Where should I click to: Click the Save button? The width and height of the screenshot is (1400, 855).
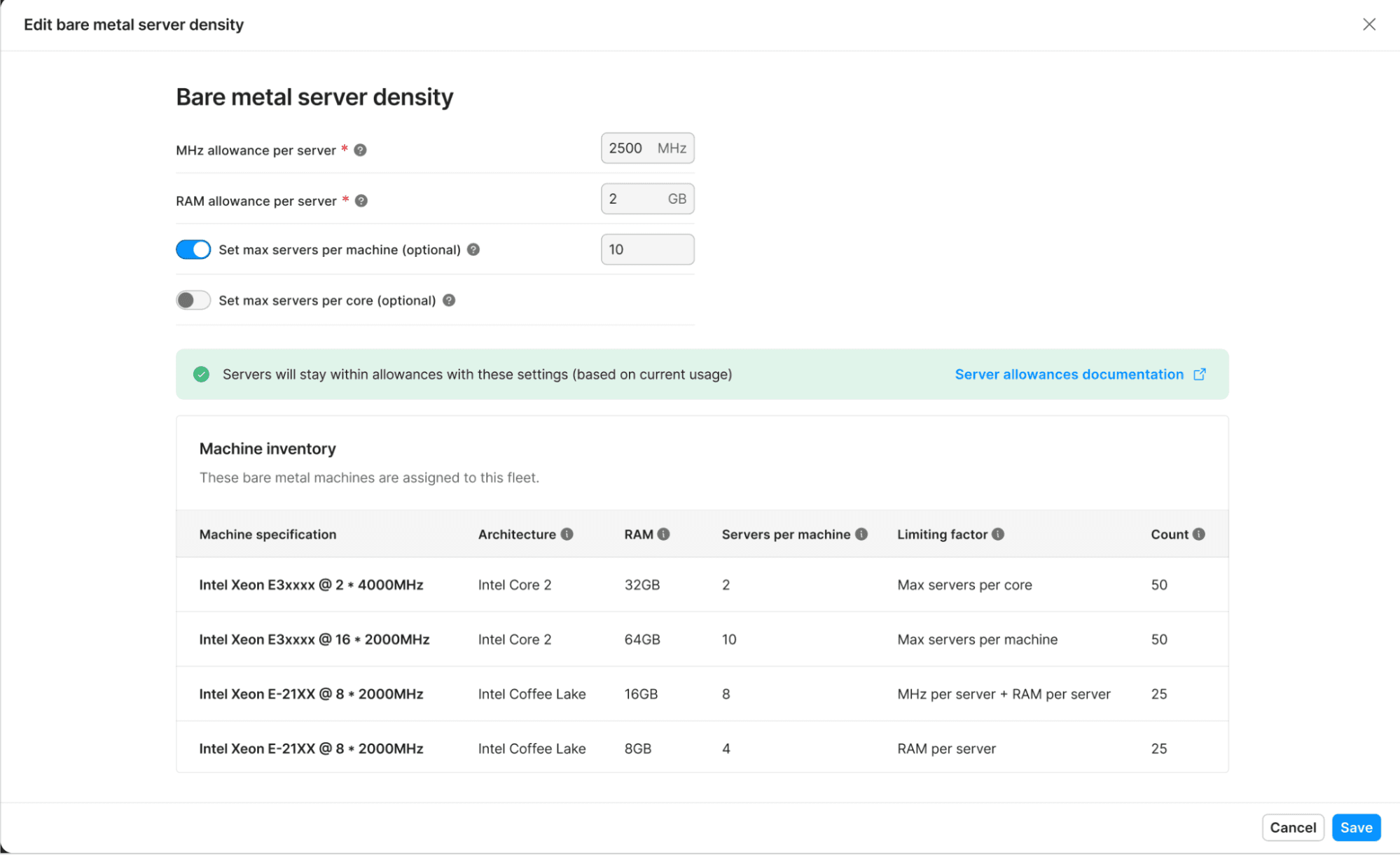(x=1356, y=827)
